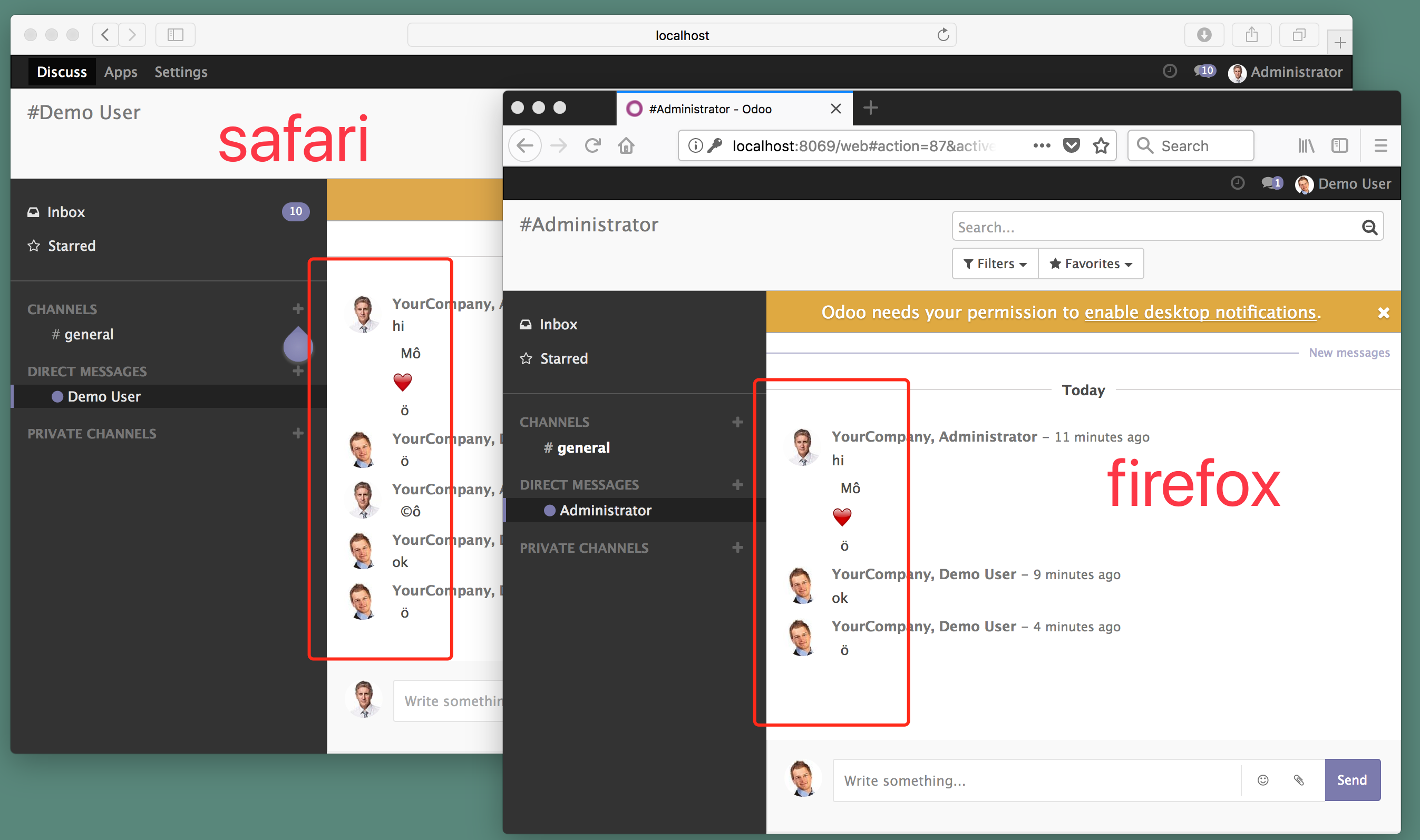Click Firefox URL bar localhost:8069
The image size is (1420, 840).
[863, 146]
